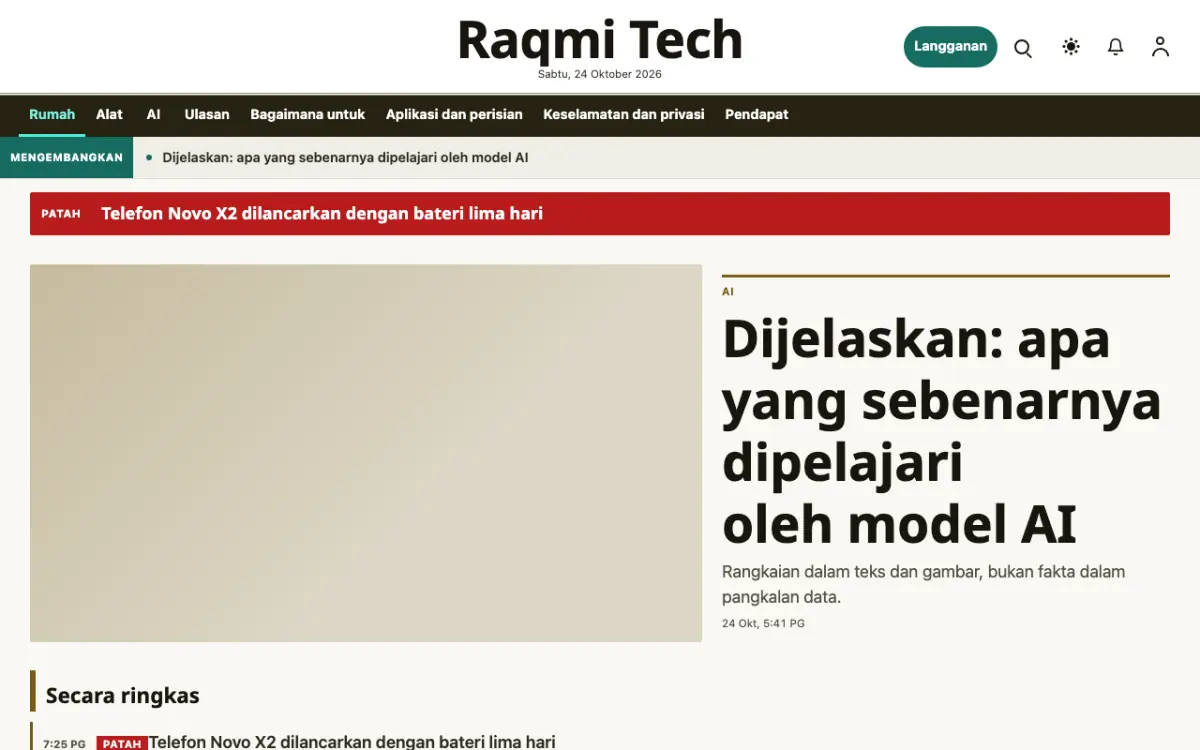Open the Pendapat nav section
This screenshot has height=750, width=1200.
(757, 114)
